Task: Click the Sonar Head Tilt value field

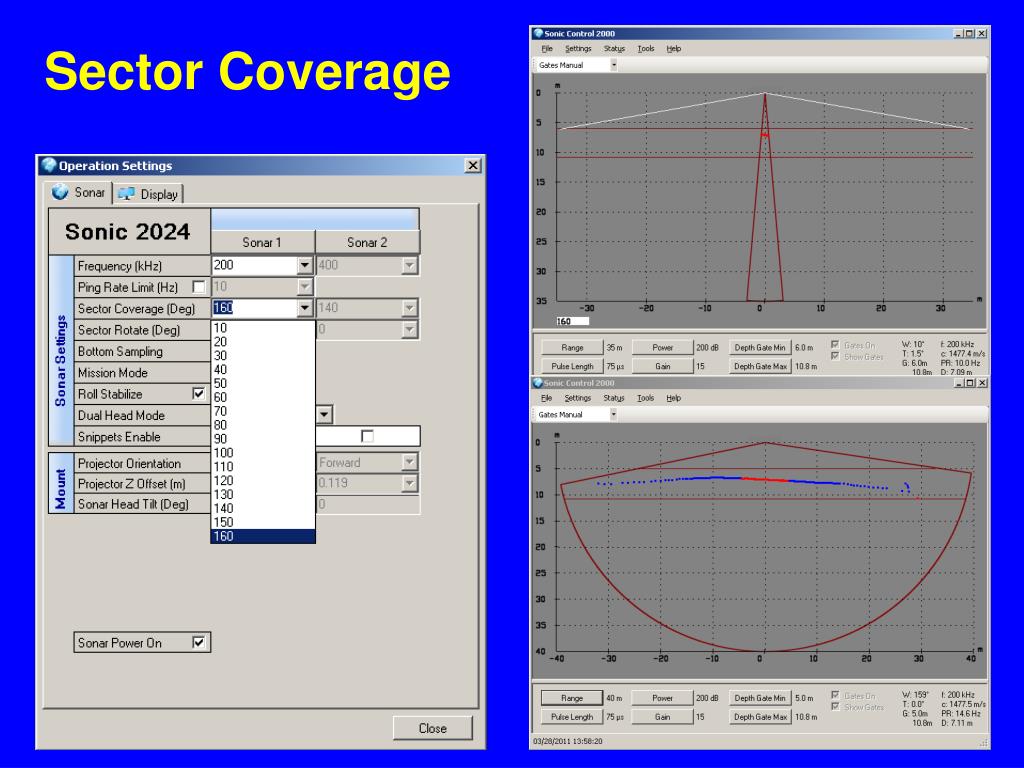Action: [368, 504]
